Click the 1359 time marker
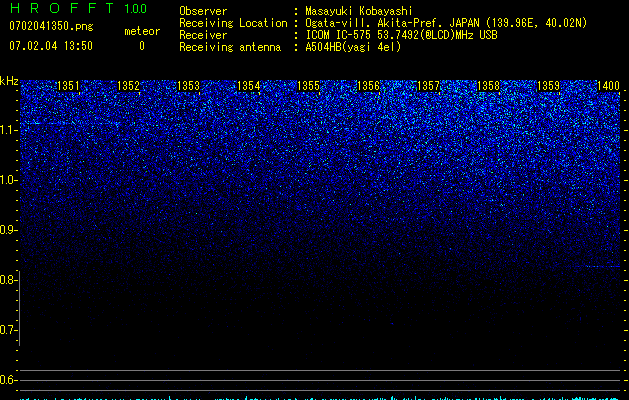 pyautogui.click(x=548, y=86)
